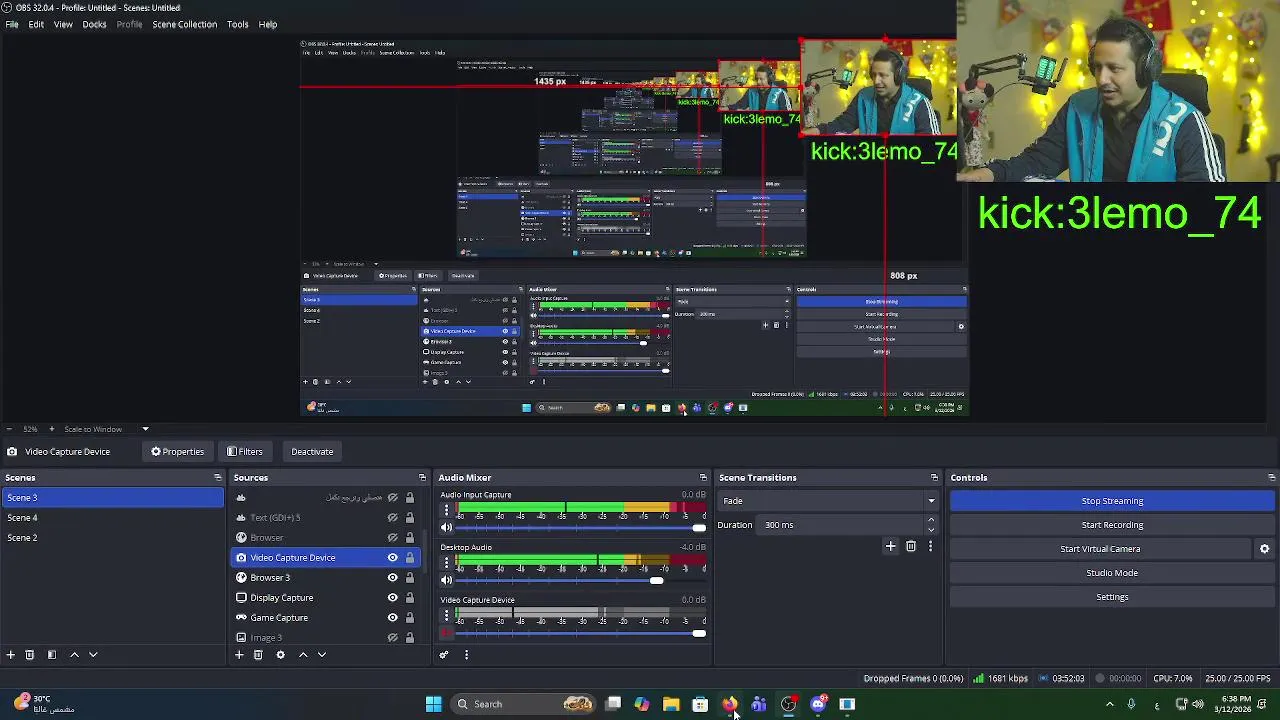Open Microsoft Store from taskbar

click(700, 704)
